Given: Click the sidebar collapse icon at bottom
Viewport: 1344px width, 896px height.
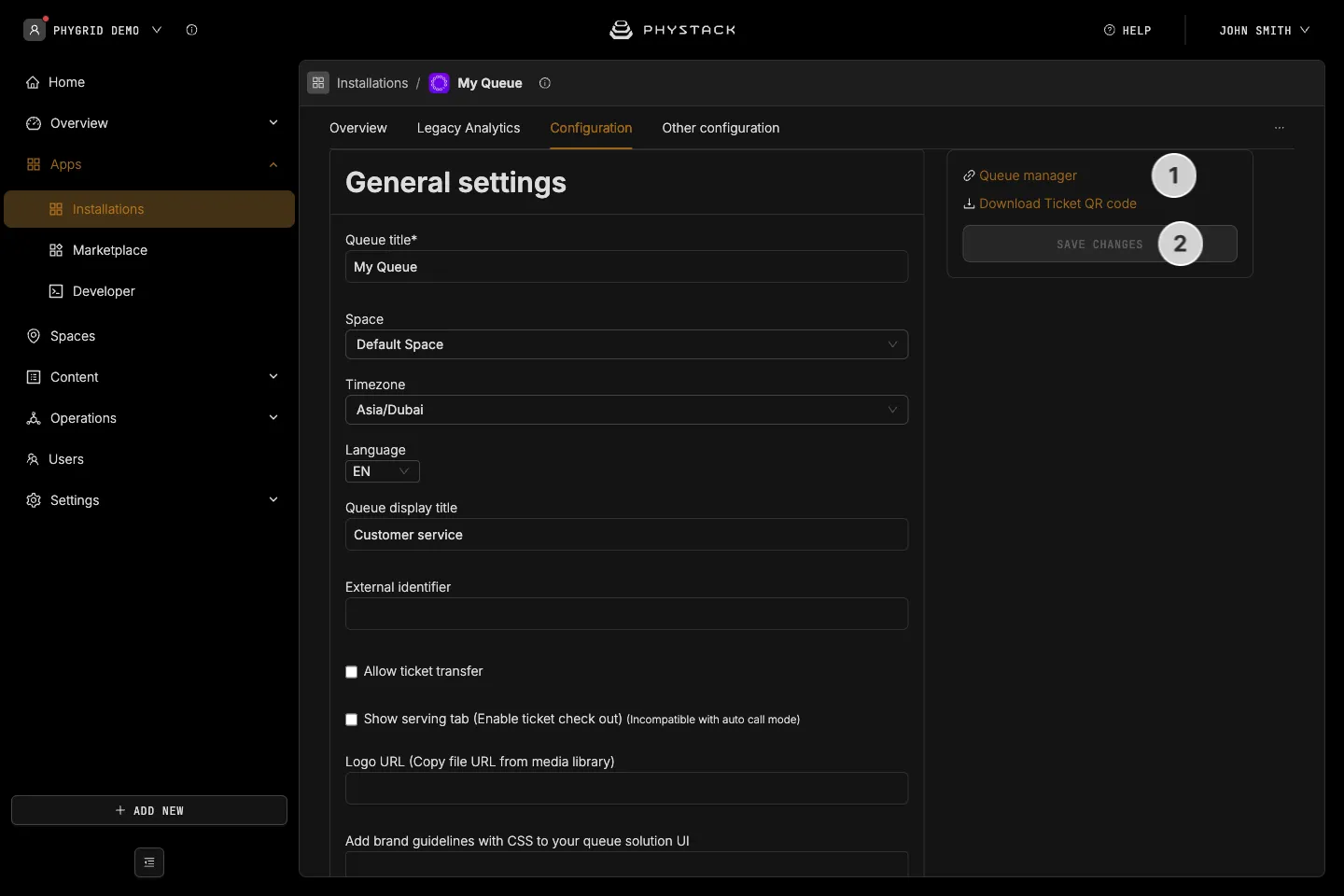Looking at the screenshot, I should tap(149, 862).
